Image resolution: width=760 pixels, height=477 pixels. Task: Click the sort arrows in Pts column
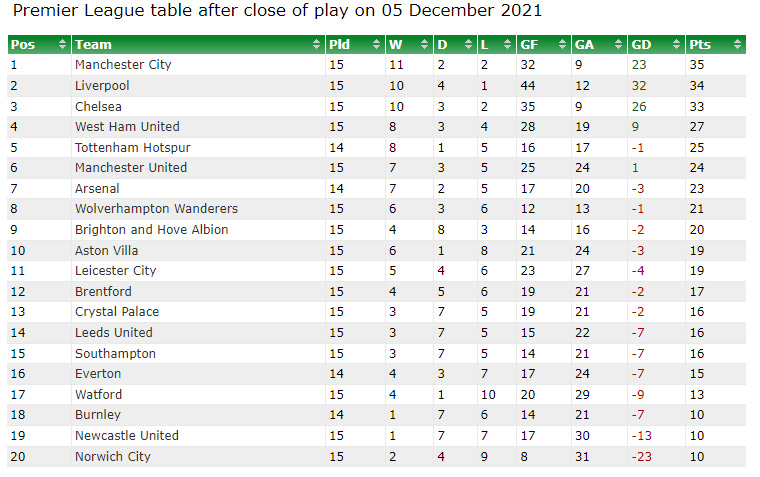tap(737, 44)
